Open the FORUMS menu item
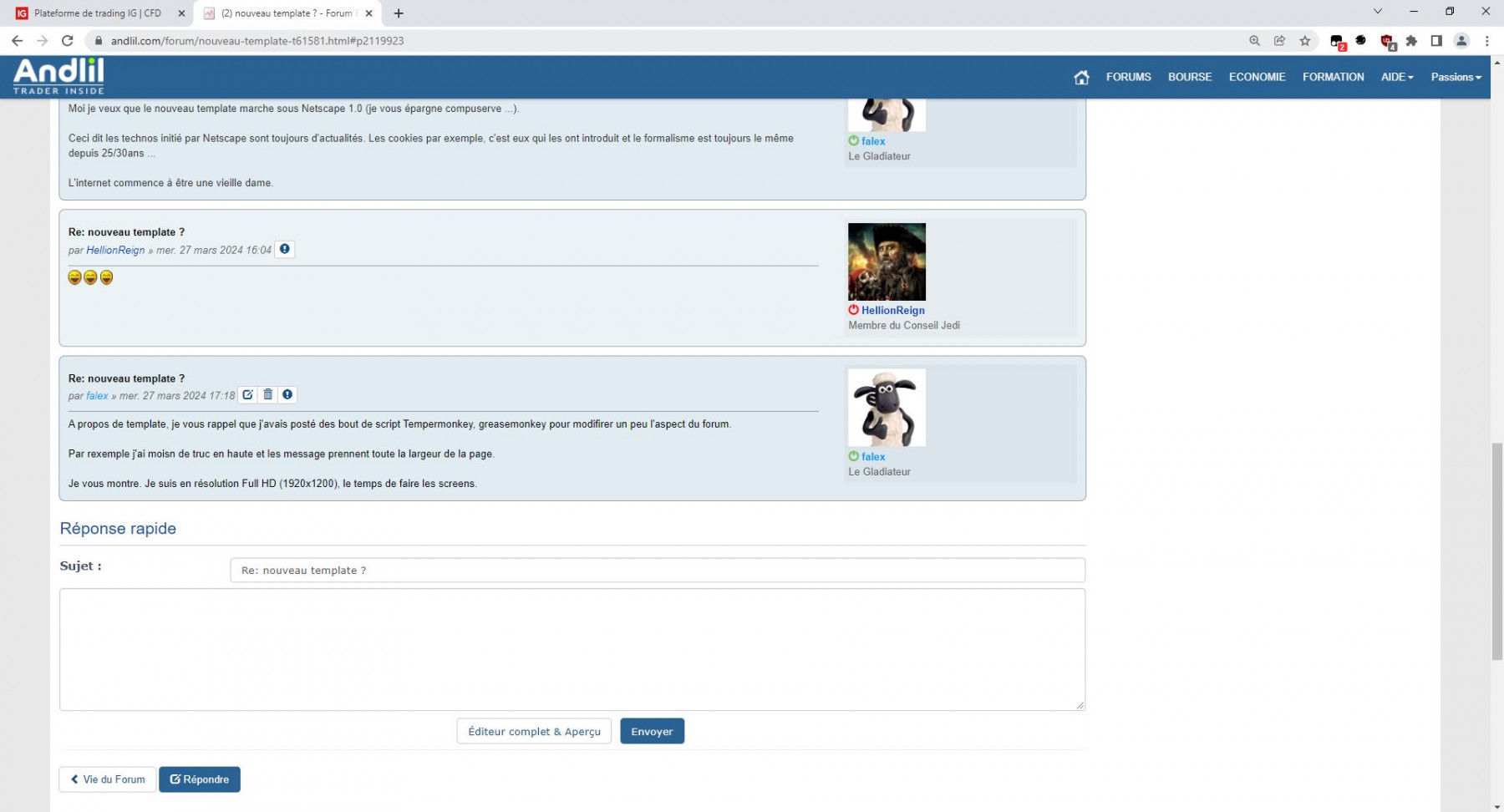1504x812 pixels. coord(1128,77)
